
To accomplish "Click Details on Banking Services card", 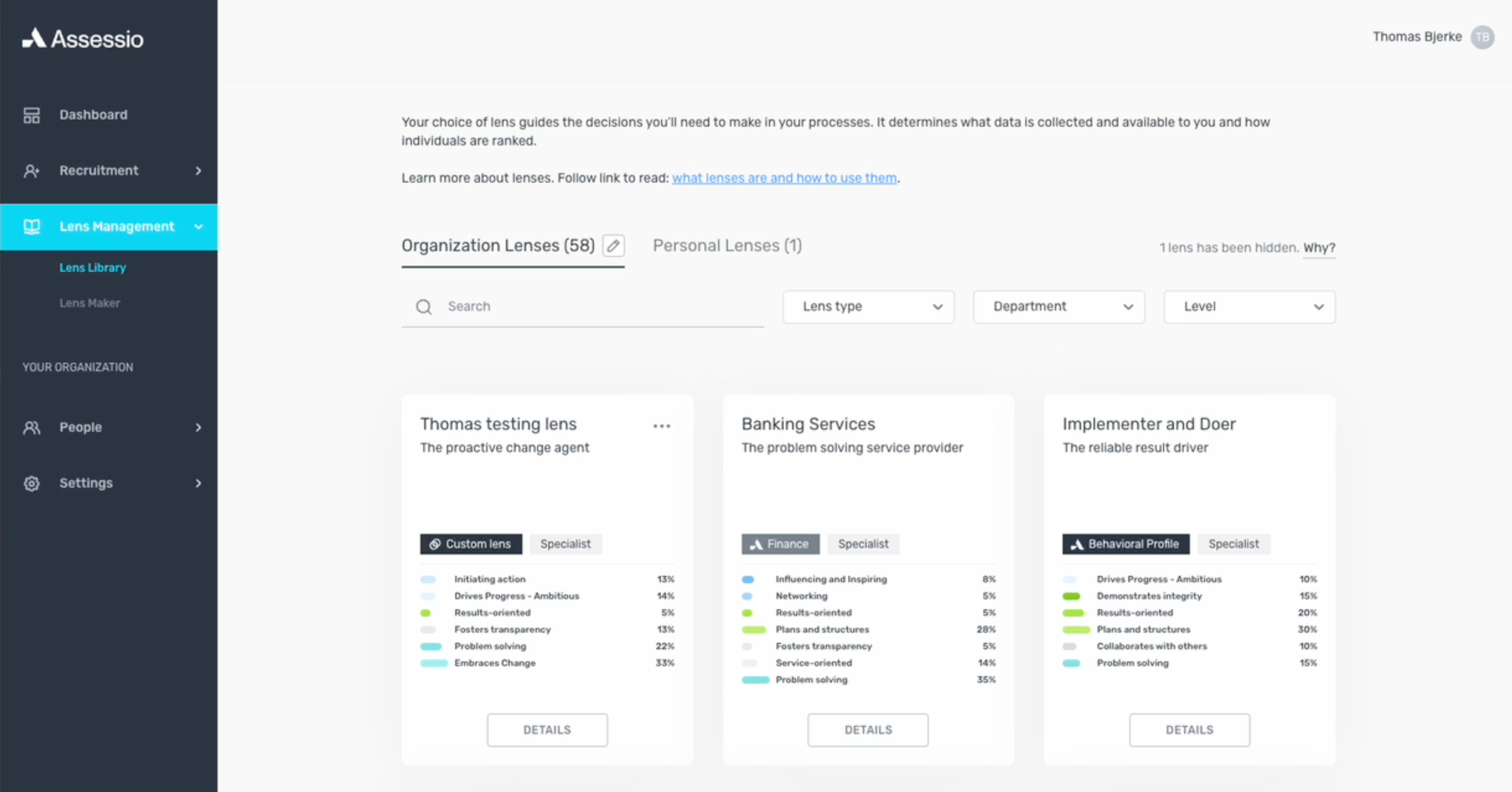I will (868, 730).
